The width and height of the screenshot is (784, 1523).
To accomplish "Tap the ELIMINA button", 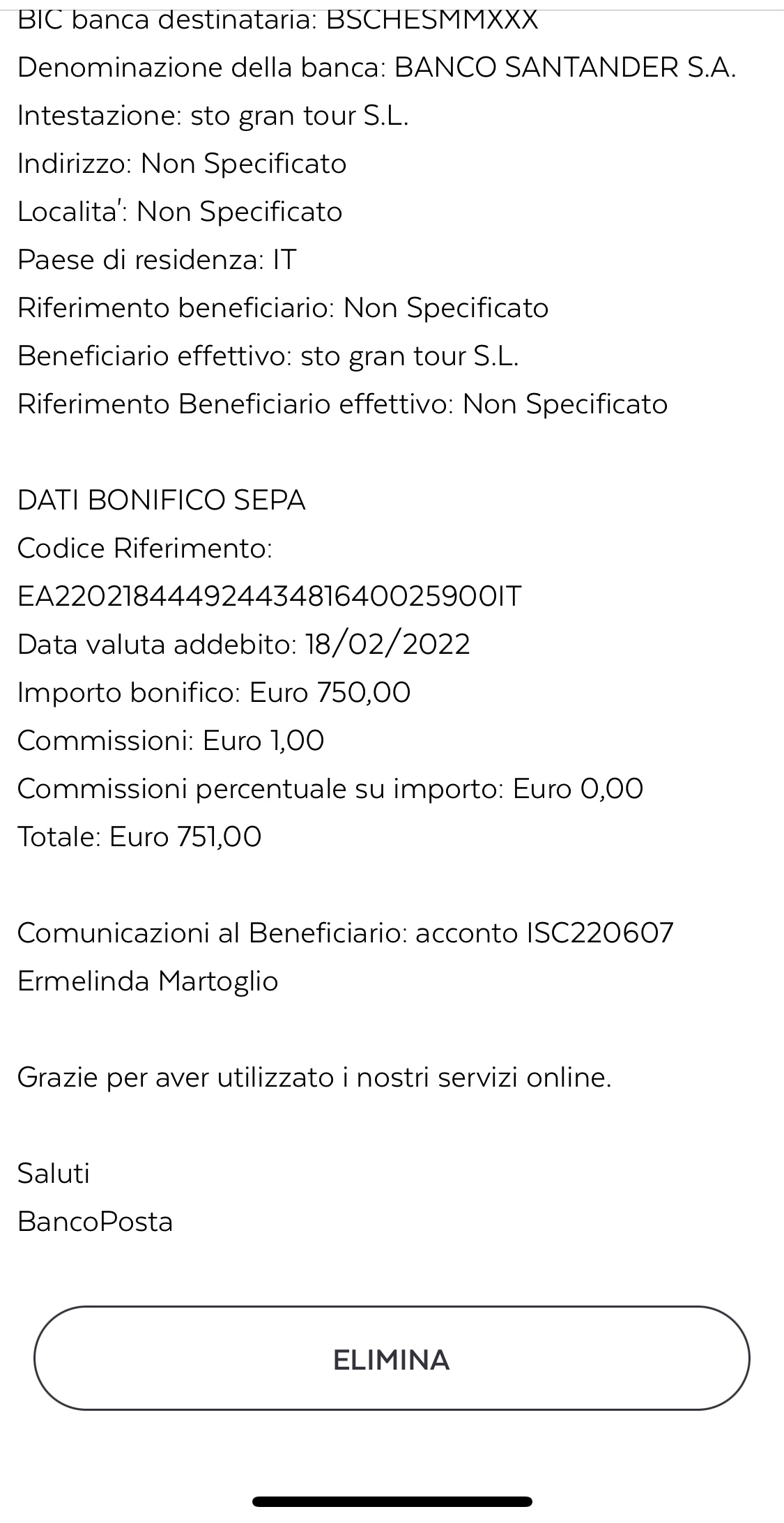I will click(x=392, y=1358).
